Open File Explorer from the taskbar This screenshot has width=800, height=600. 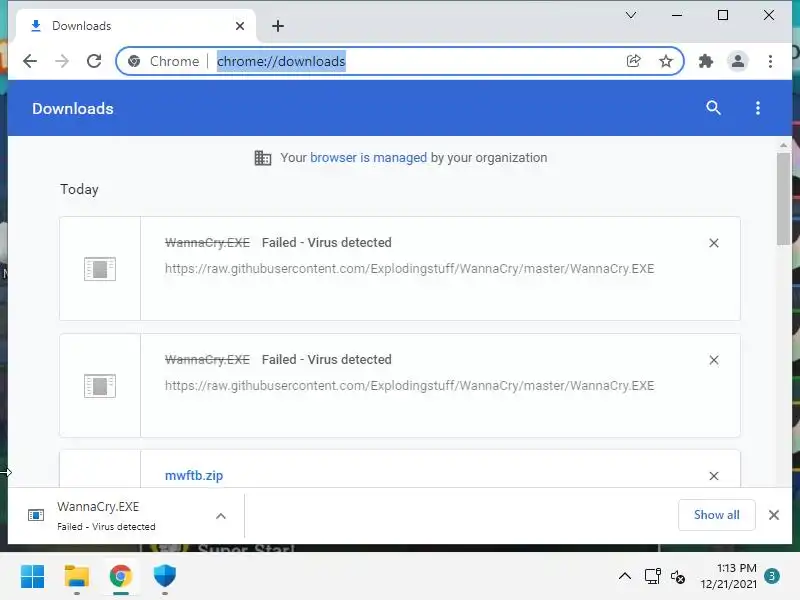[x=77, y=577]
